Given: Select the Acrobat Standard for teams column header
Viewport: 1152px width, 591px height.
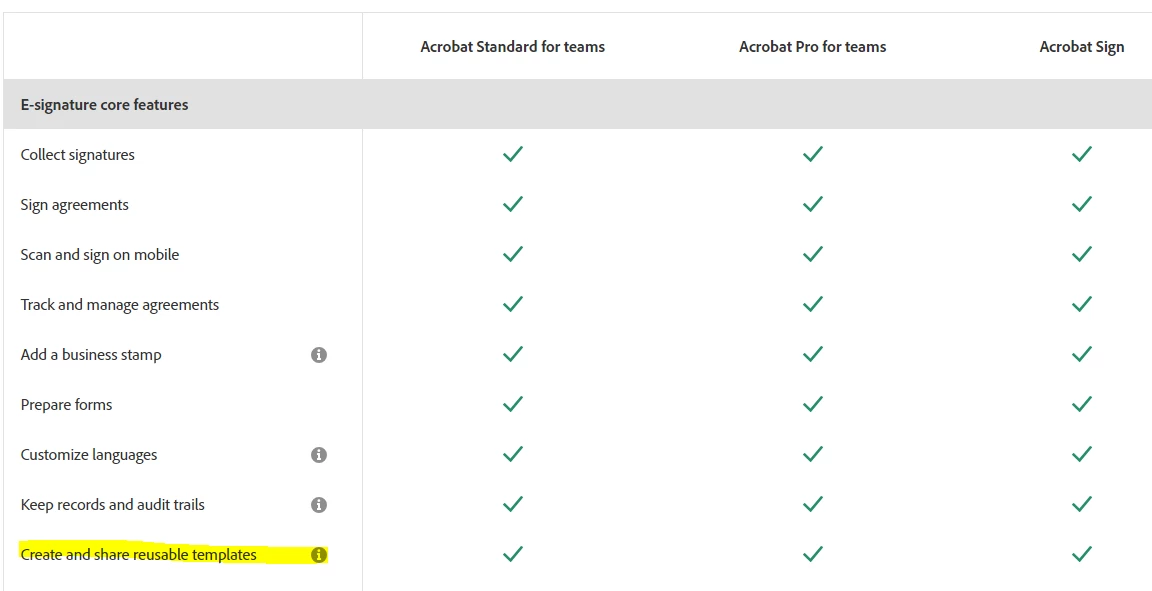Looking at the screenshot, I should click(513, 47).
